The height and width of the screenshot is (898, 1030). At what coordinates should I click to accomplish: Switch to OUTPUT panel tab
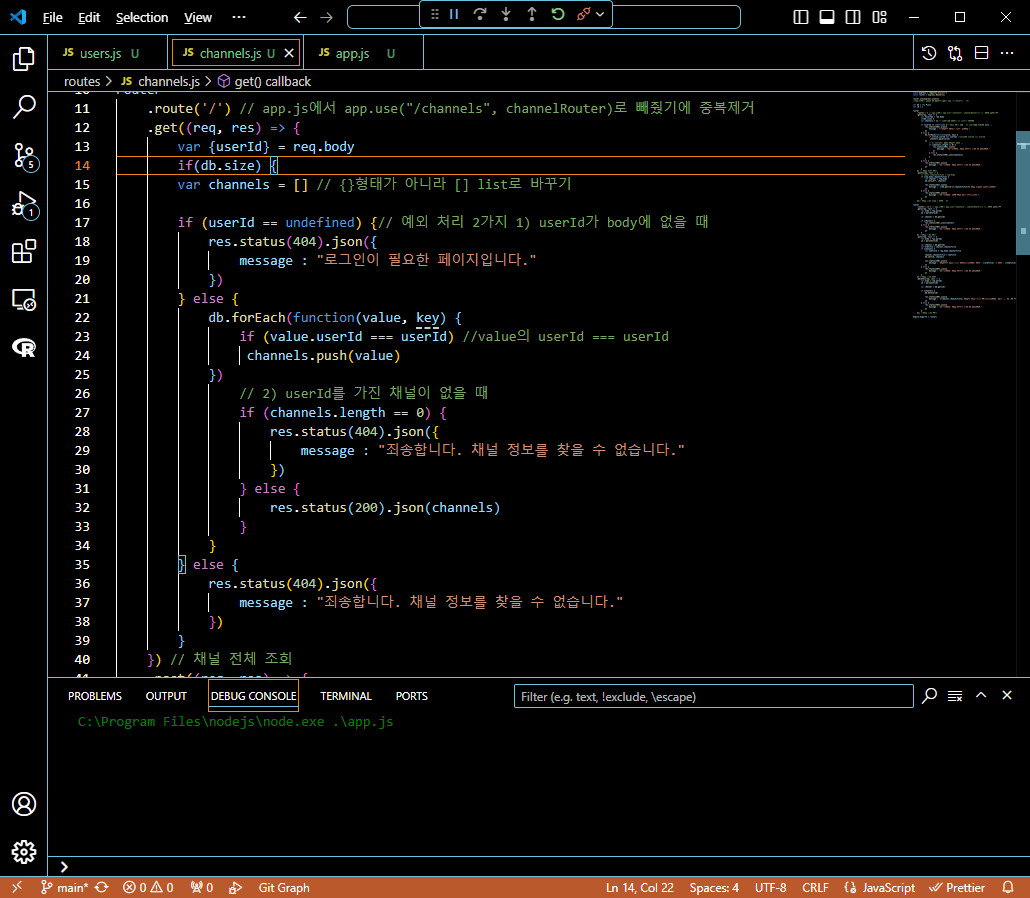click(x=166, y=696)
